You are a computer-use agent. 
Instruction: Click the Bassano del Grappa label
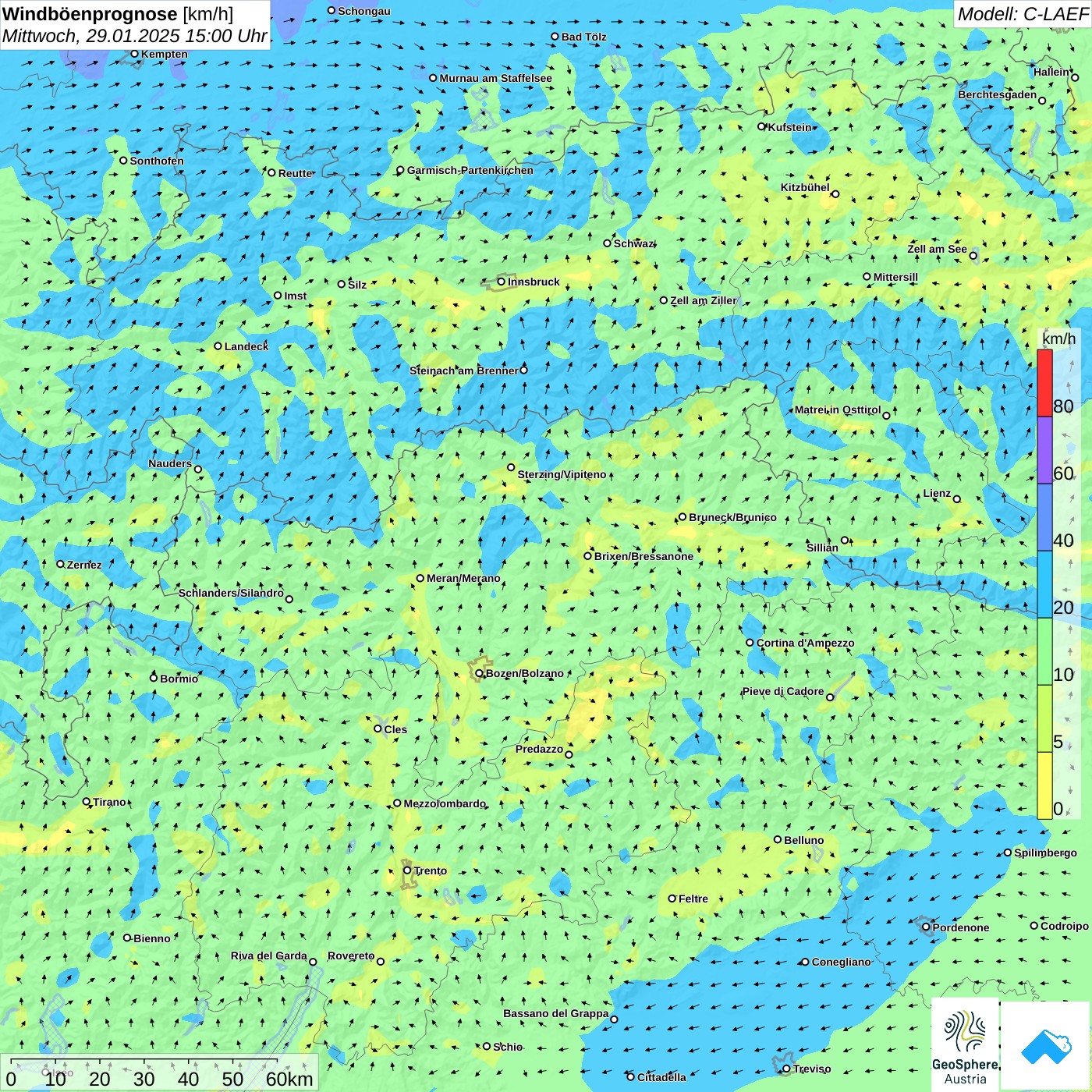click(x=555, y=1013)
